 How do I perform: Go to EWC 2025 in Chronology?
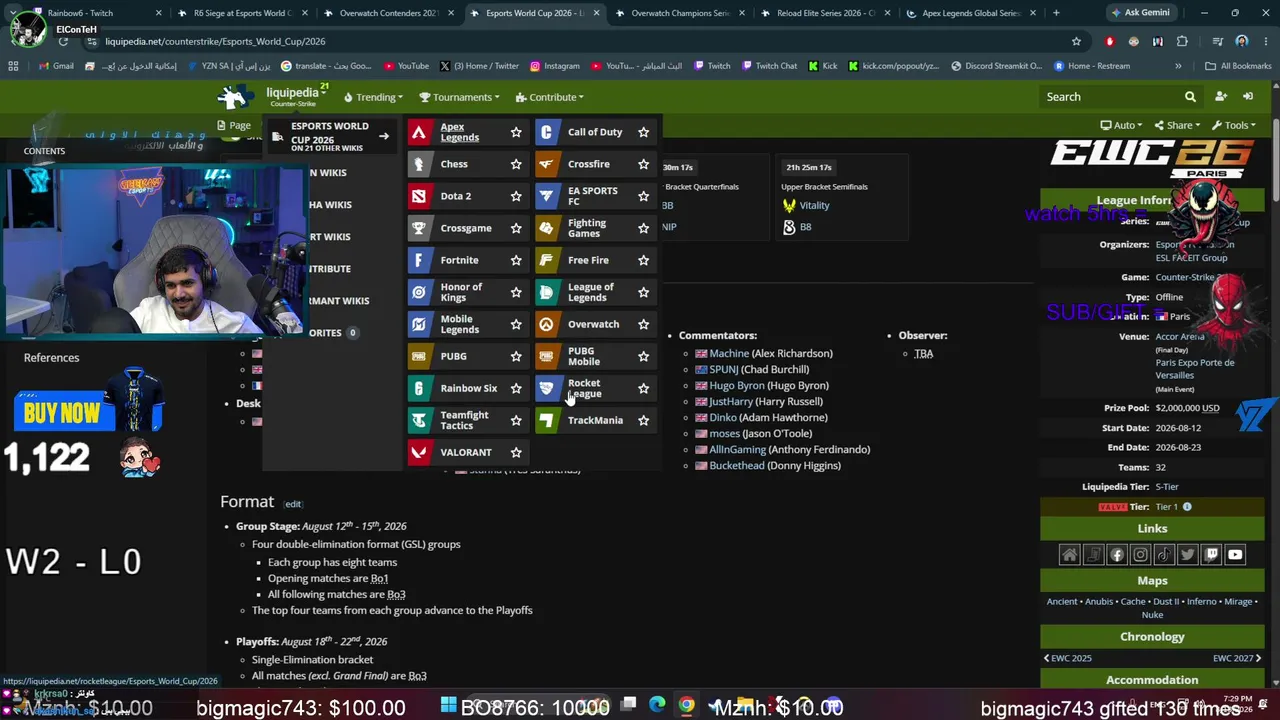point(1068,658)
